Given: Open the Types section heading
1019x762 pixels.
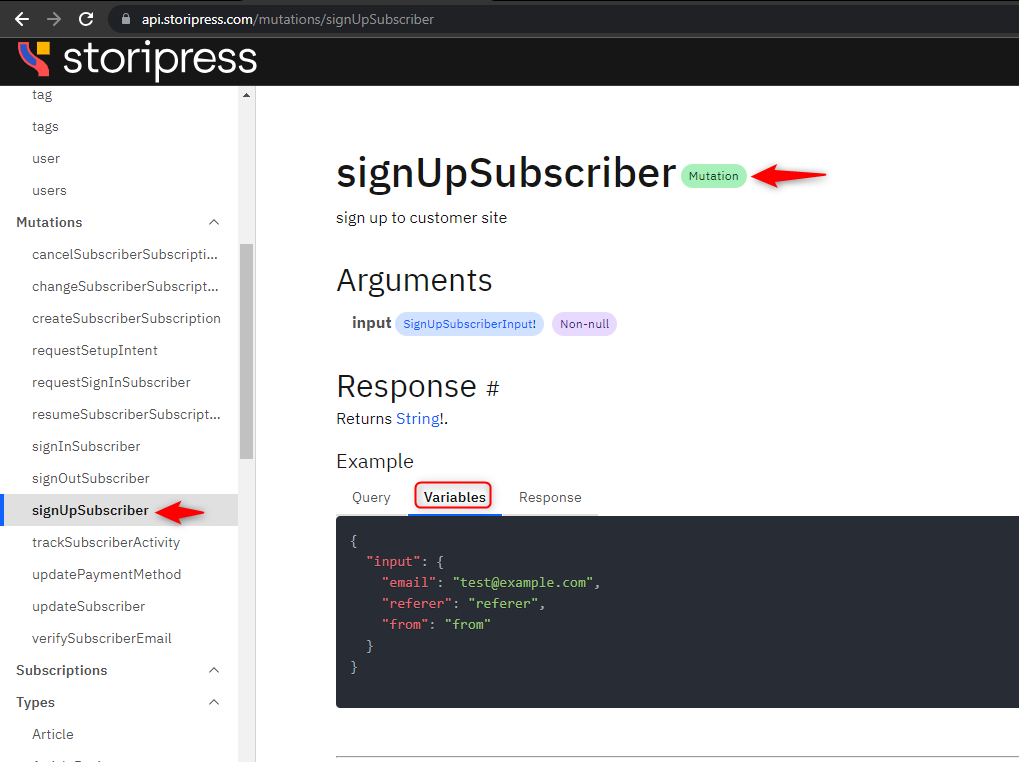Looking at the screenshot, I should [x=35, y=702].
